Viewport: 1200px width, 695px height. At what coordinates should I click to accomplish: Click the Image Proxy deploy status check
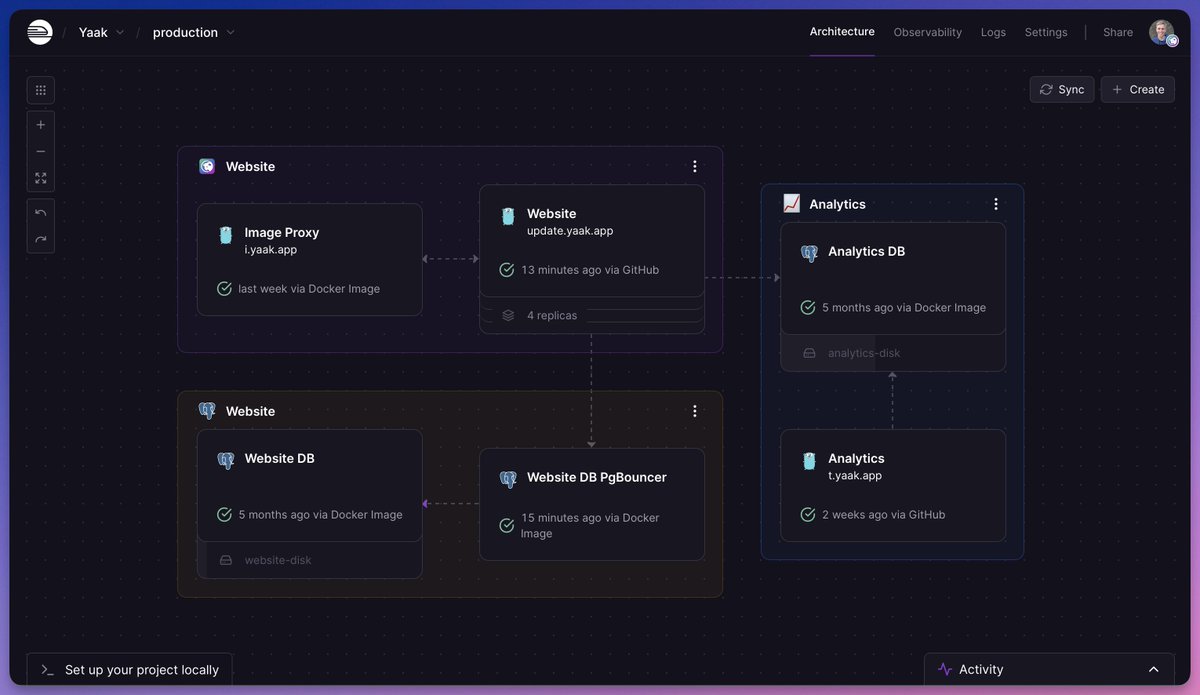pos(225,289)
